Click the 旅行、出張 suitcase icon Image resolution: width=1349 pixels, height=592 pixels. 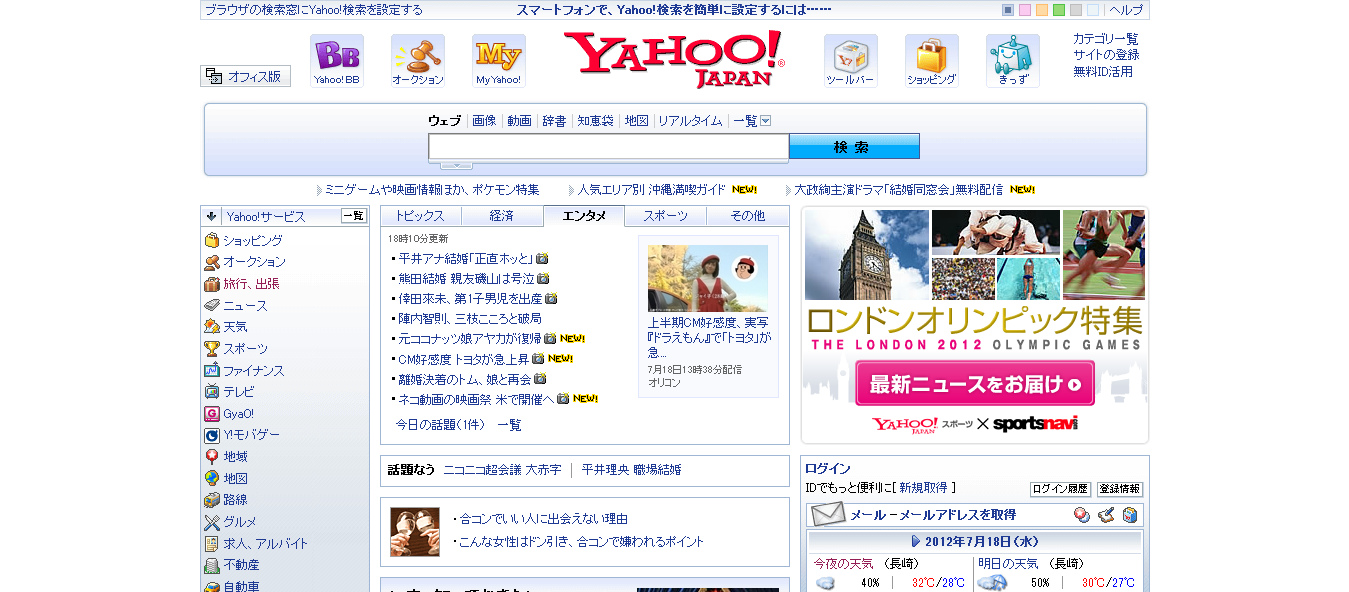(x=212, y=284)
